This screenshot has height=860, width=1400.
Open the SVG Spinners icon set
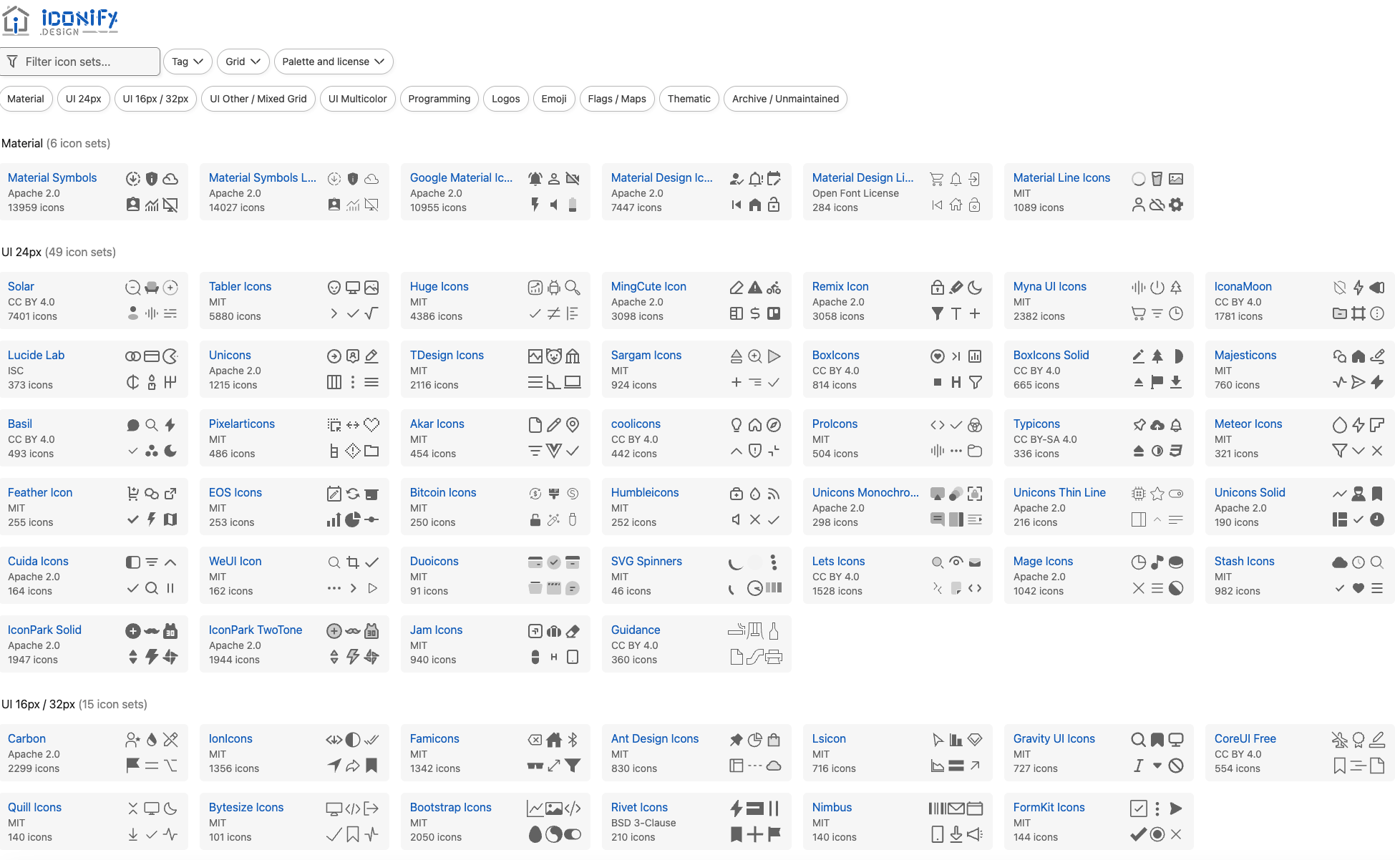646,561
